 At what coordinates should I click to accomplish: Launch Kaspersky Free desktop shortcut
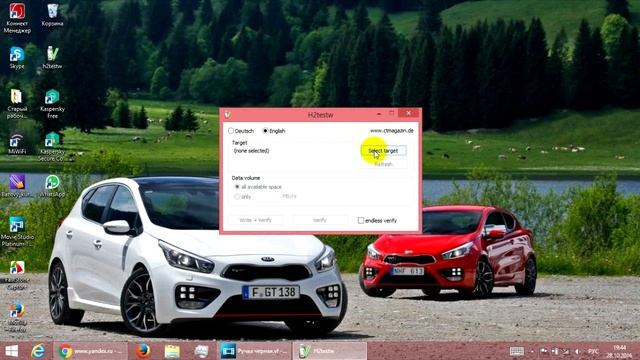pyautogui.click(x=52, y=104)
